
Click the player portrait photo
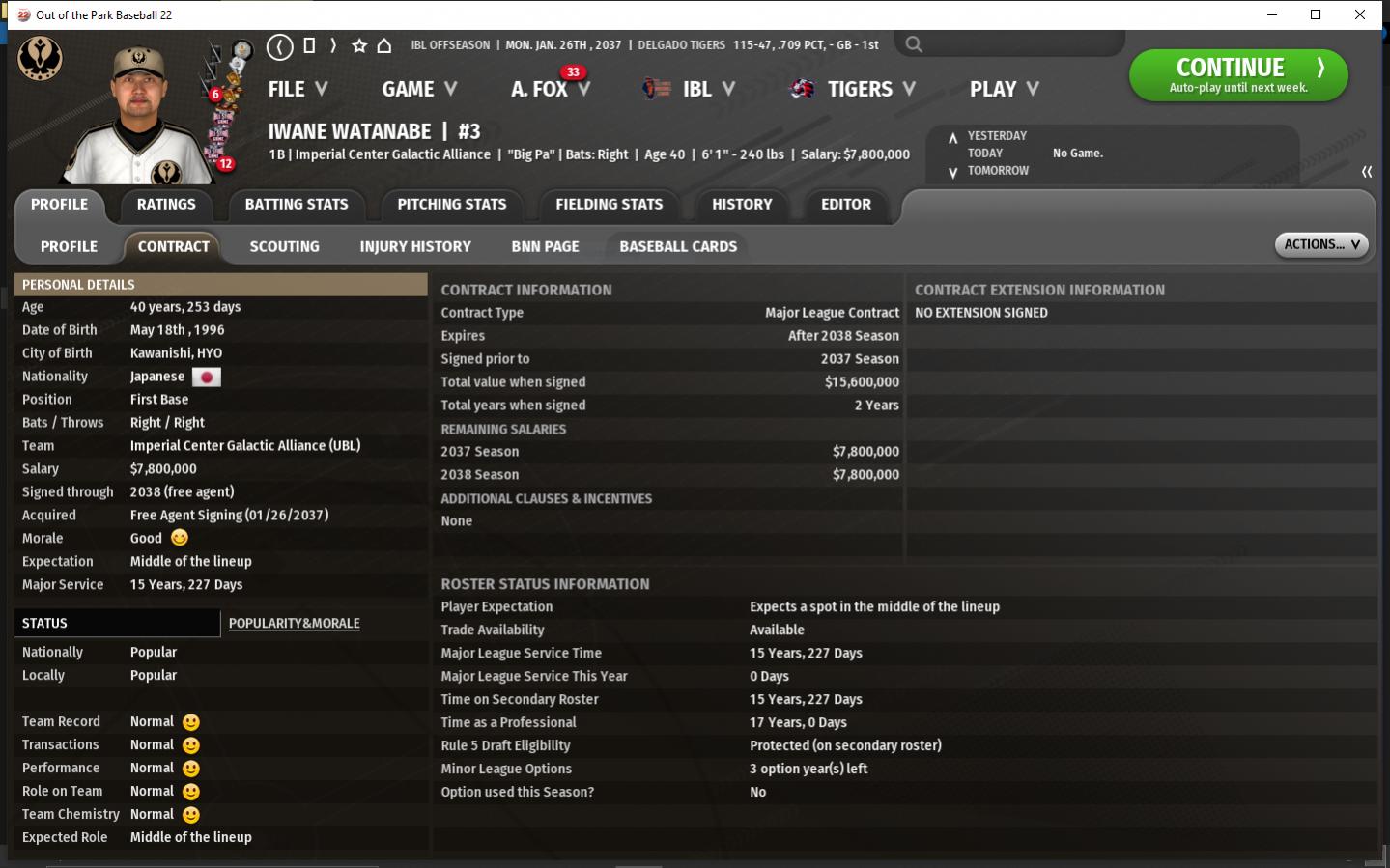coord(138,116)
